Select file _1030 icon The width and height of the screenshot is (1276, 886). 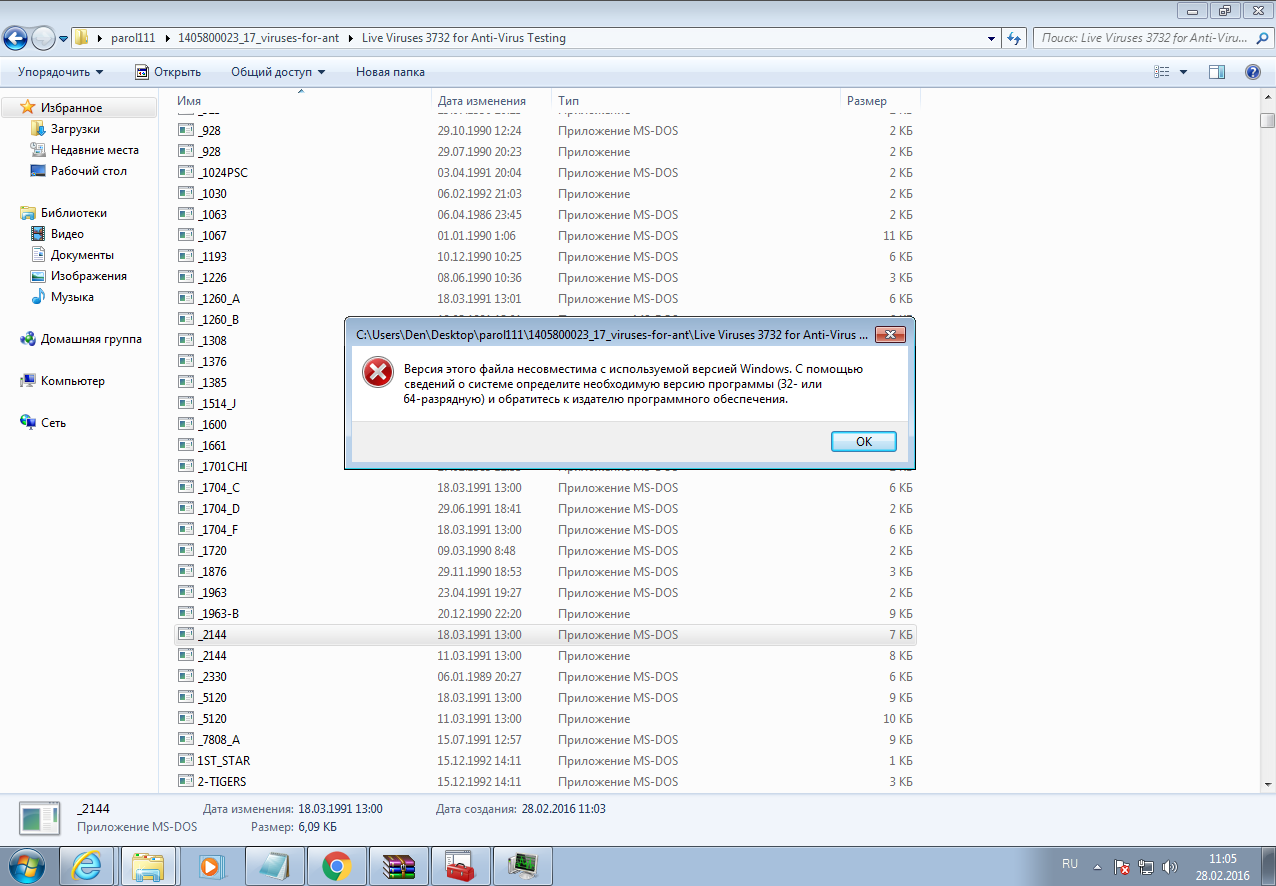tap(186, 194)
